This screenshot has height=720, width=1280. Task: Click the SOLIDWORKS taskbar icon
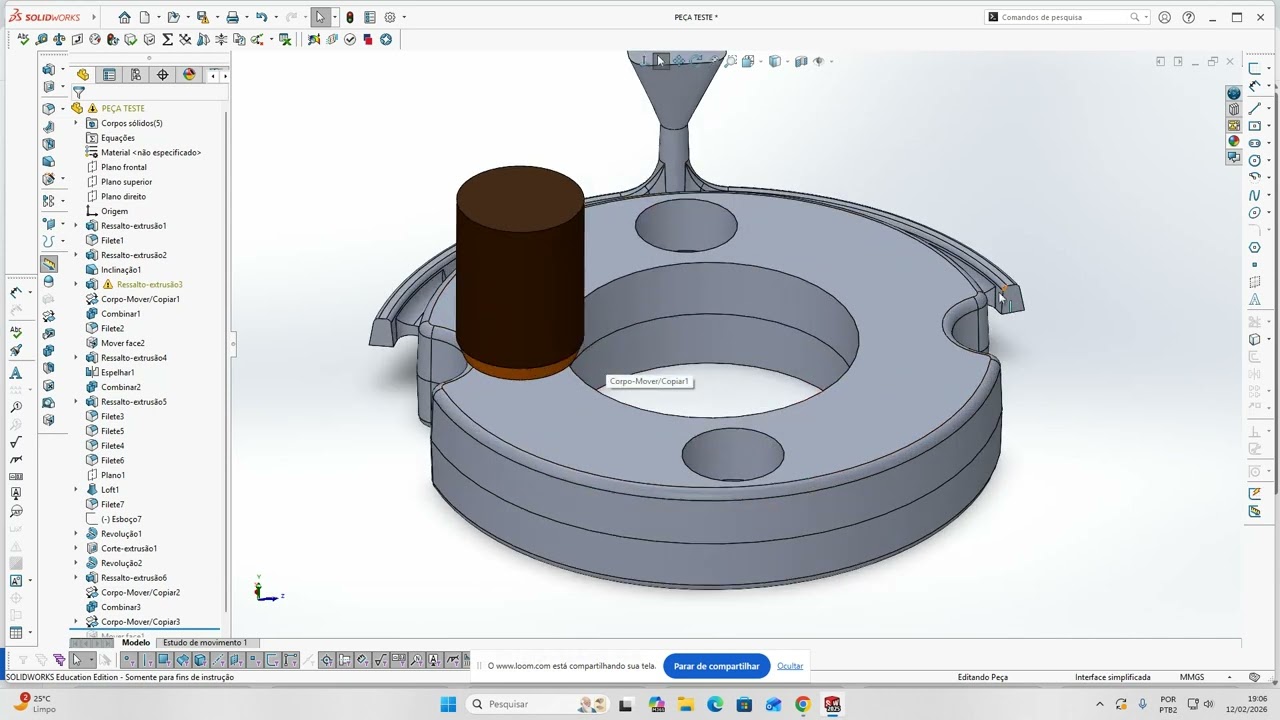832,704
